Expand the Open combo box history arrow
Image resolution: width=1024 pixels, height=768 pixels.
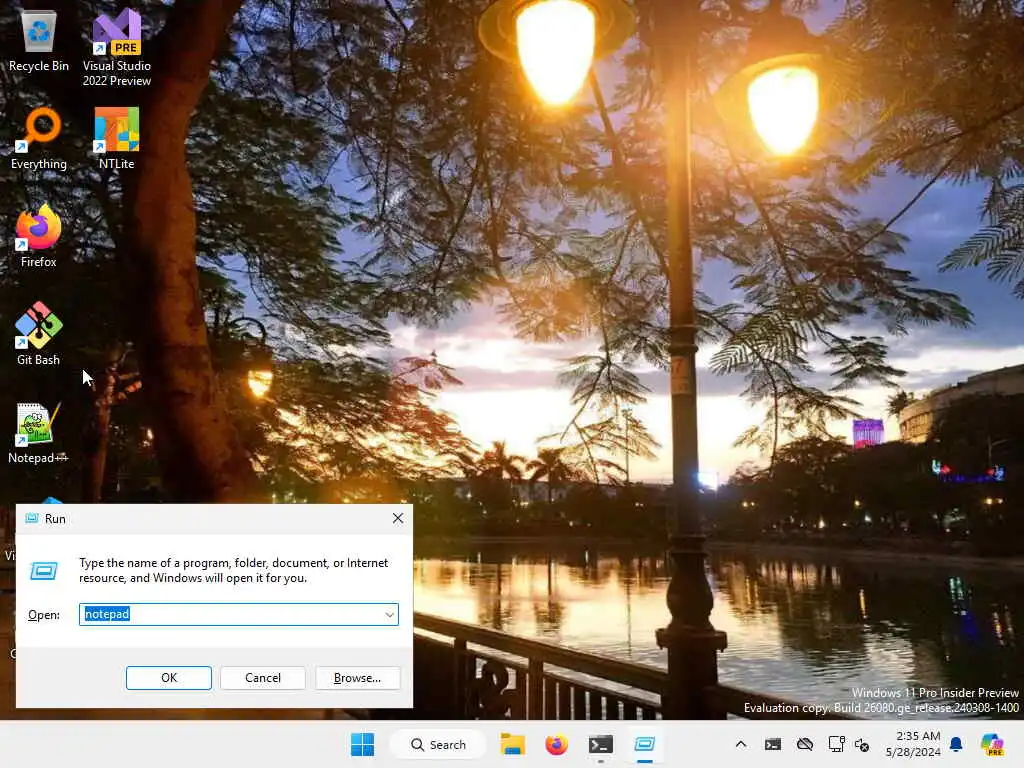point(389,615)
